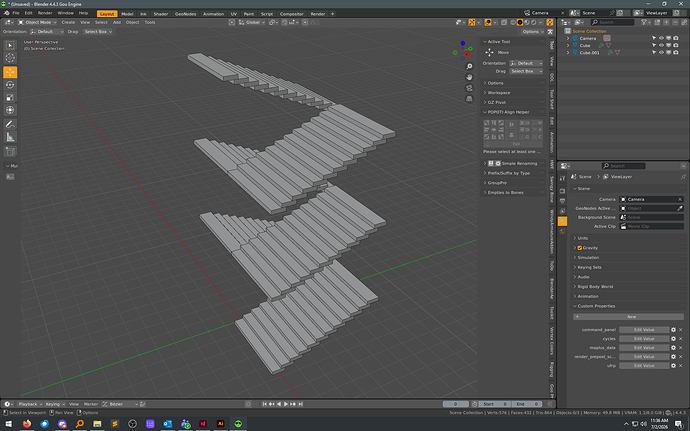Click the Outlook icon in the taskbar
690x431 pixels.
[168, 424]
